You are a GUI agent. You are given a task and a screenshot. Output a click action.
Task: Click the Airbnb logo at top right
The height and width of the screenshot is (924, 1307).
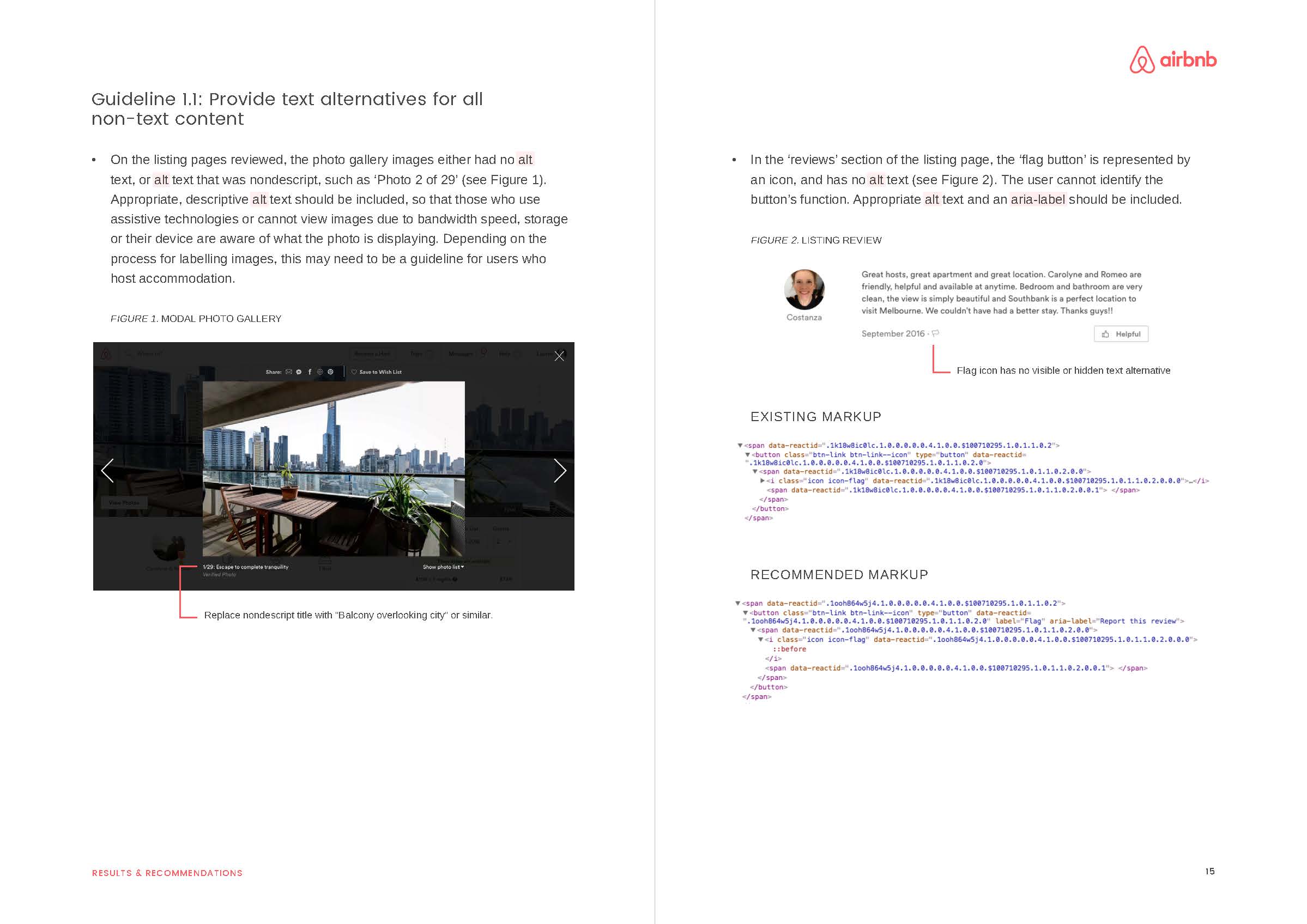tap(1173, 60)
